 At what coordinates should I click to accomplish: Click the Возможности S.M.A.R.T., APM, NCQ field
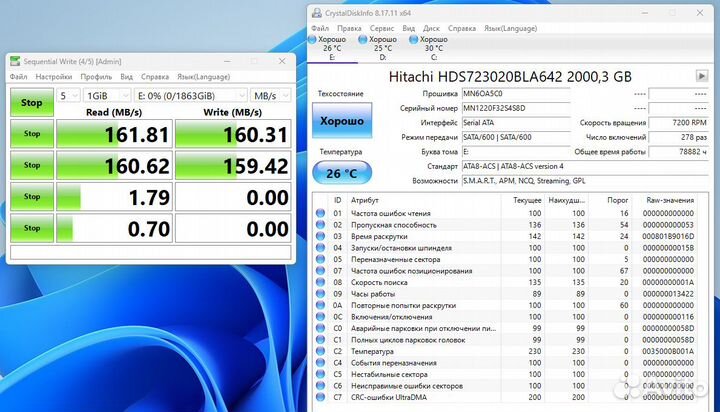pos(585,181)
